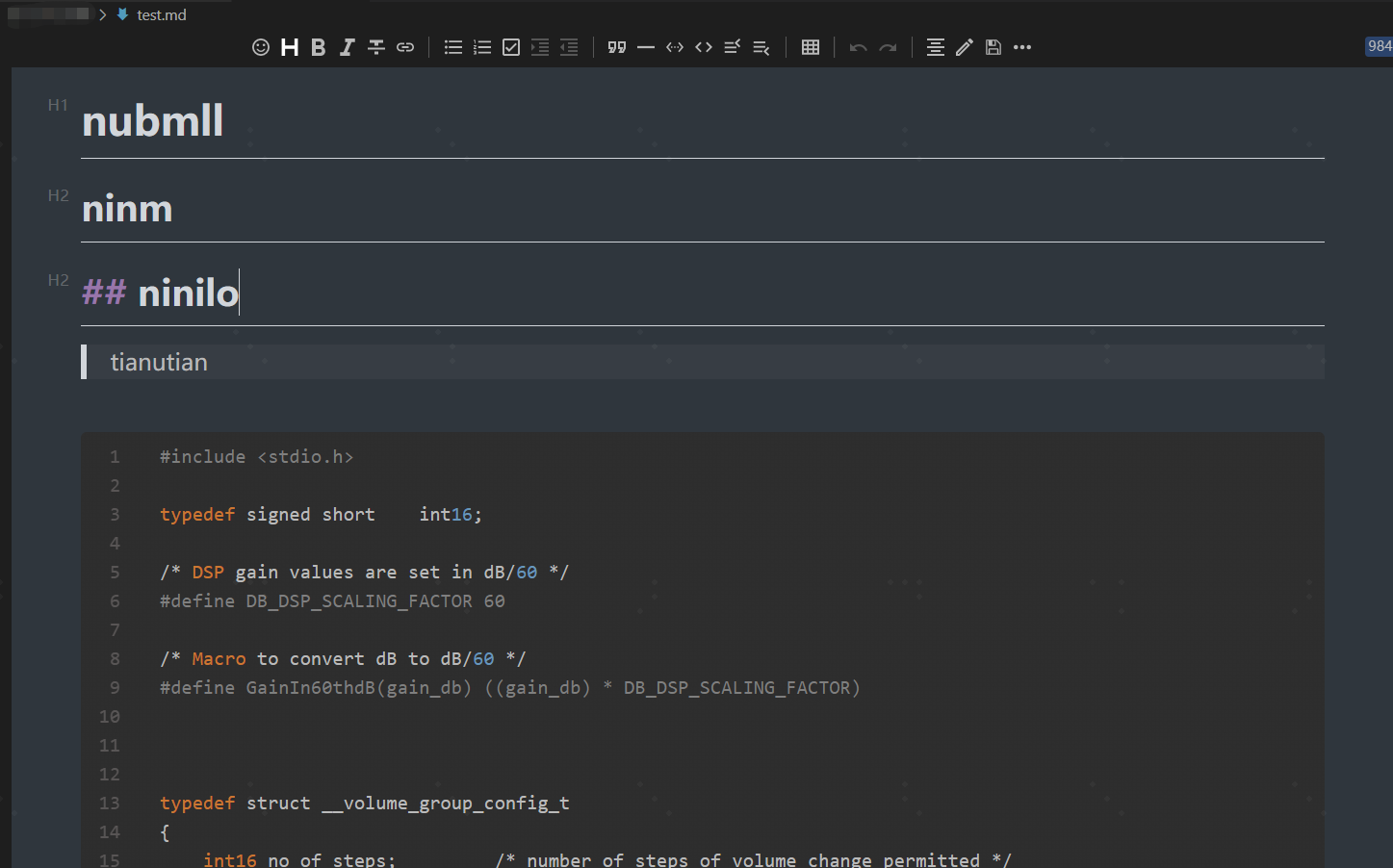Viewport: 1393px width, 868px height.
Task: Click the Macro to convert dB comment
Action: pyautogui.click(x=343, y=658)
